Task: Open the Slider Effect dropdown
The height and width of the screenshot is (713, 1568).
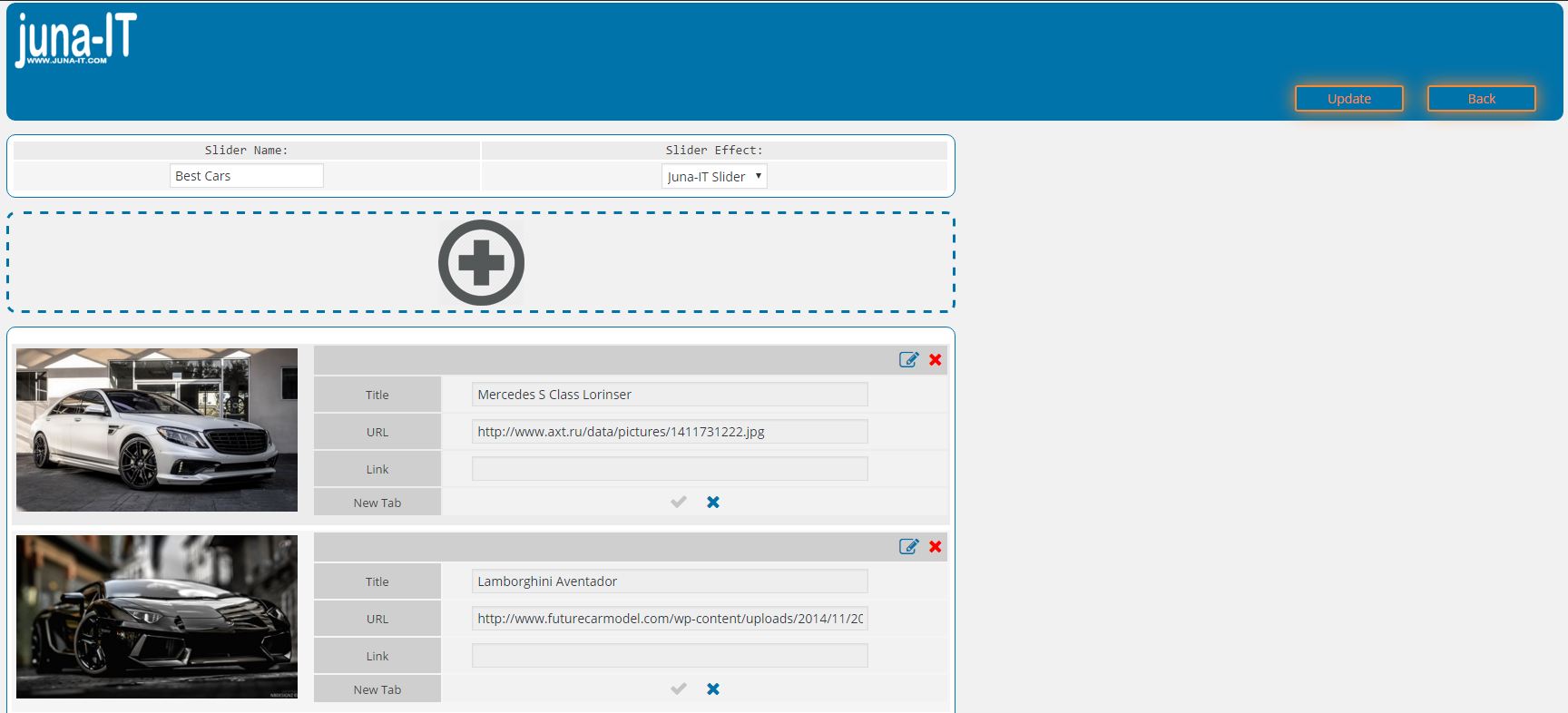Action: [714, 176]
